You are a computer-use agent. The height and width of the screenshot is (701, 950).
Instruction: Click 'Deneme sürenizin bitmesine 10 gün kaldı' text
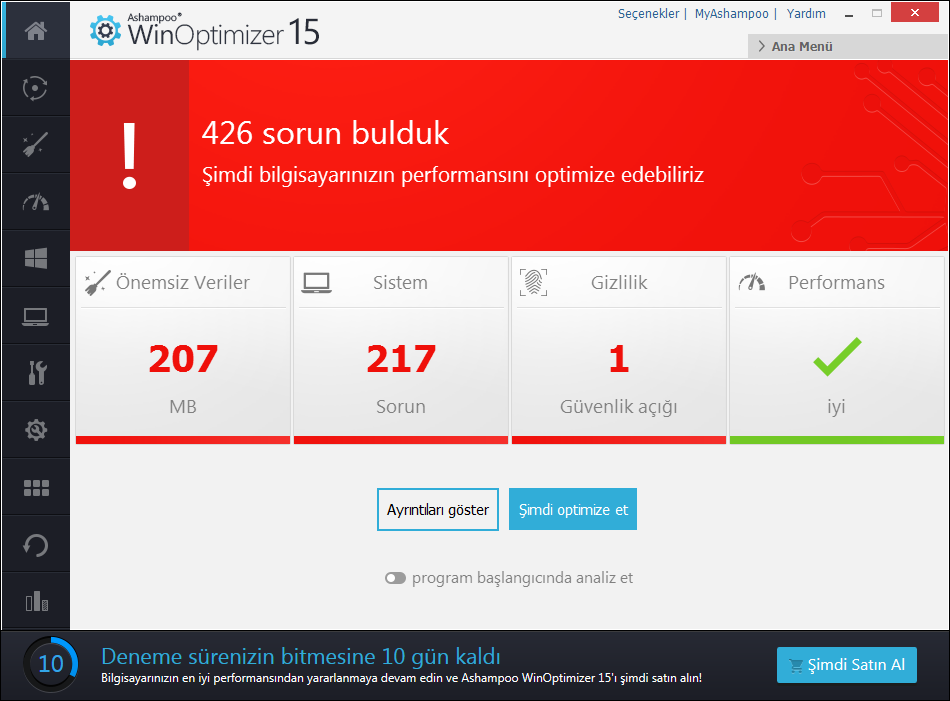(301, 657)
